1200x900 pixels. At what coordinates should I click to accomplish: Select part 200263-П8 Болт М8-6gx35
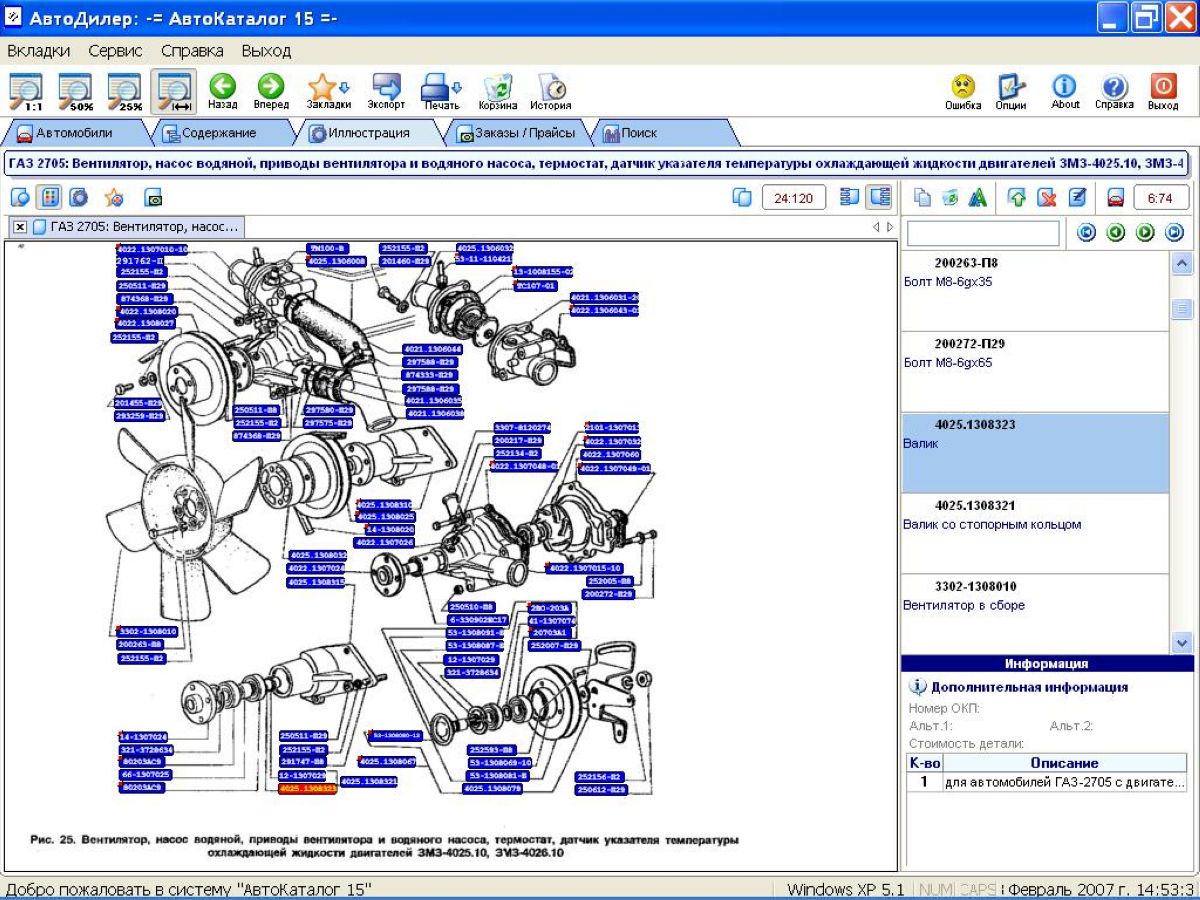coord(1034,291)
